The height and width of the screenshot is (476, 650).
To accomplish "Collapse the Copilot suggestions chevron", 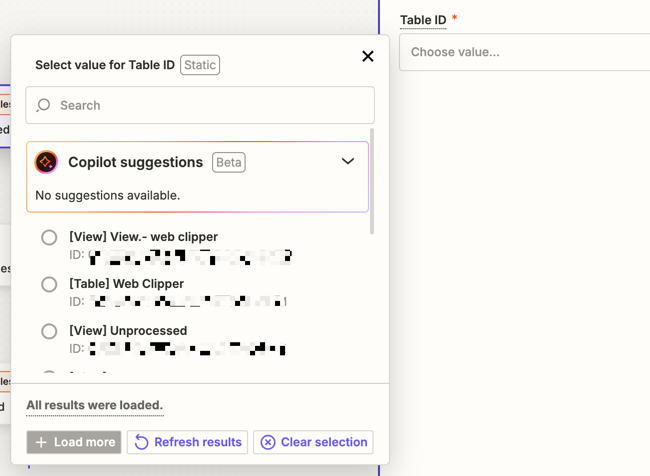I will 348,161.
